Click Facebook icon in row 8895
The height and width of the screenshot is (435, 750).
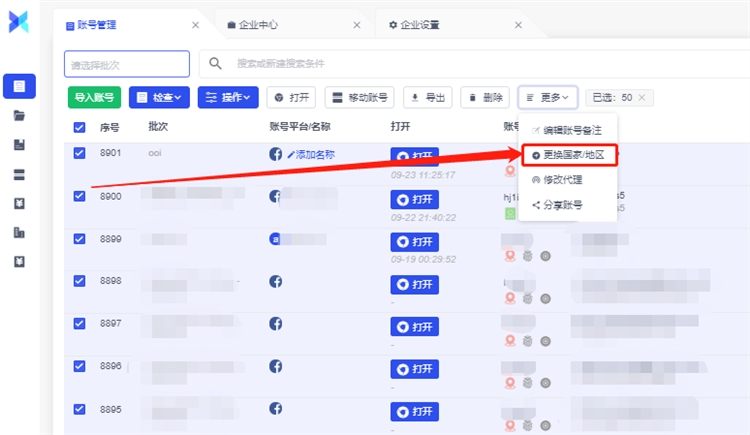pos(275,408)
